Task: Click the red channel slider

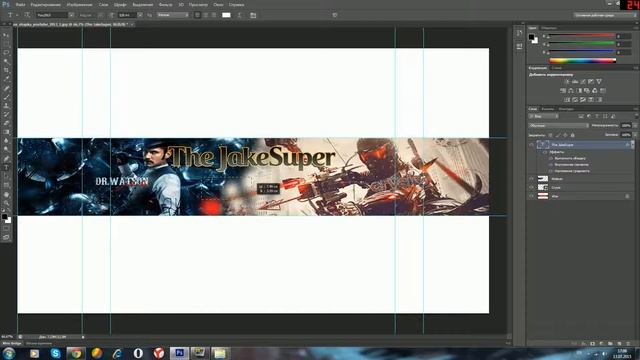Action: coord(581,36)
